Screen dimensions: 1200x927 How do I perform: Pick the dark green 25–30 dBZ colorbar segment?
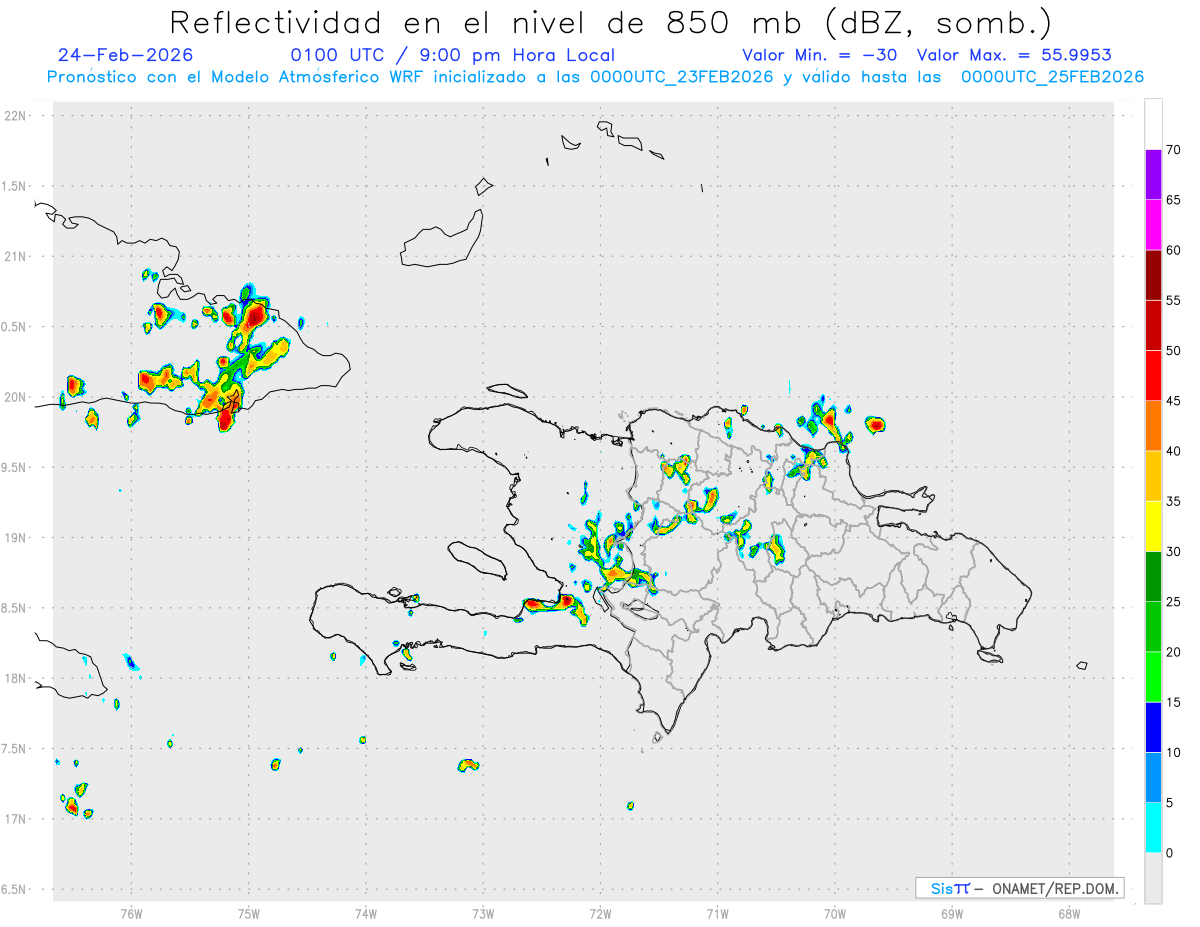pos(1153,576)
